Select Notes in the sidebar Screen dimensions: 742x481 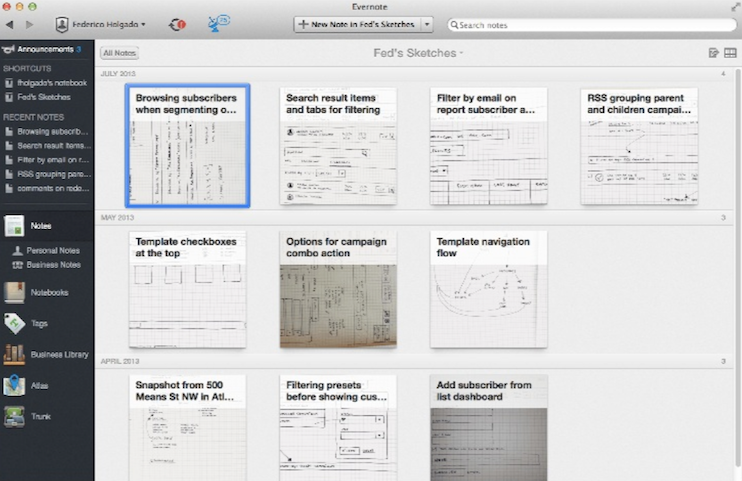tap(47, 226)
